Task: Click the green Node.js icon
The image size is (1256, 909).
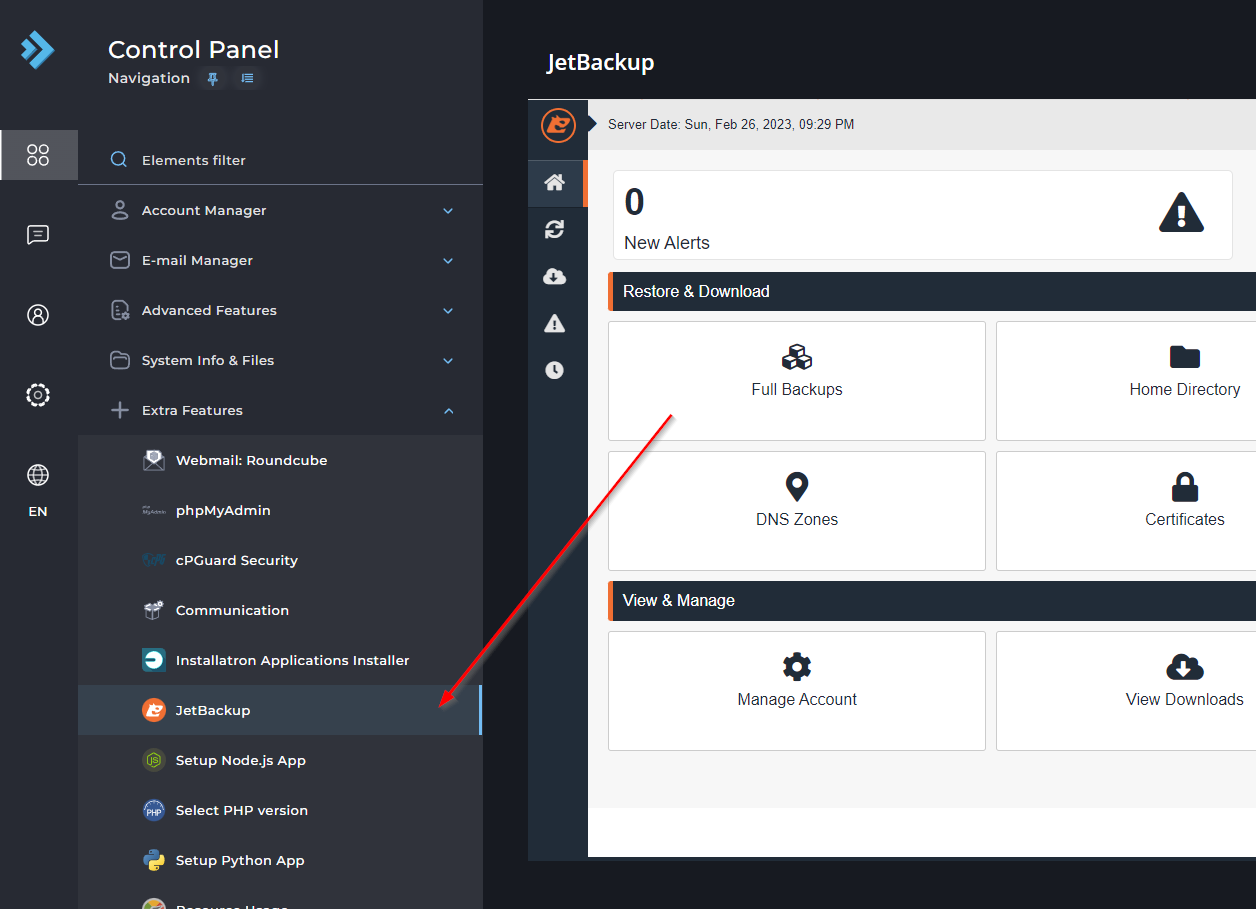Action: click(x=154, y=760)
